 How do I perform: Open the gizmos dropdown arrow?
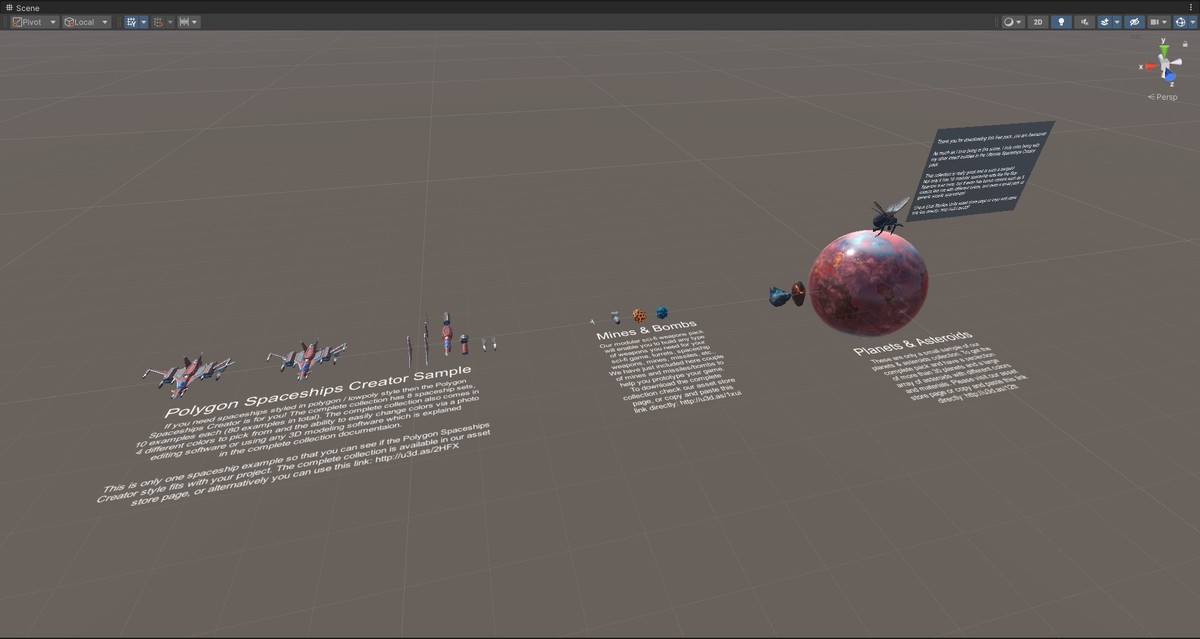[x=1191, y=22]
